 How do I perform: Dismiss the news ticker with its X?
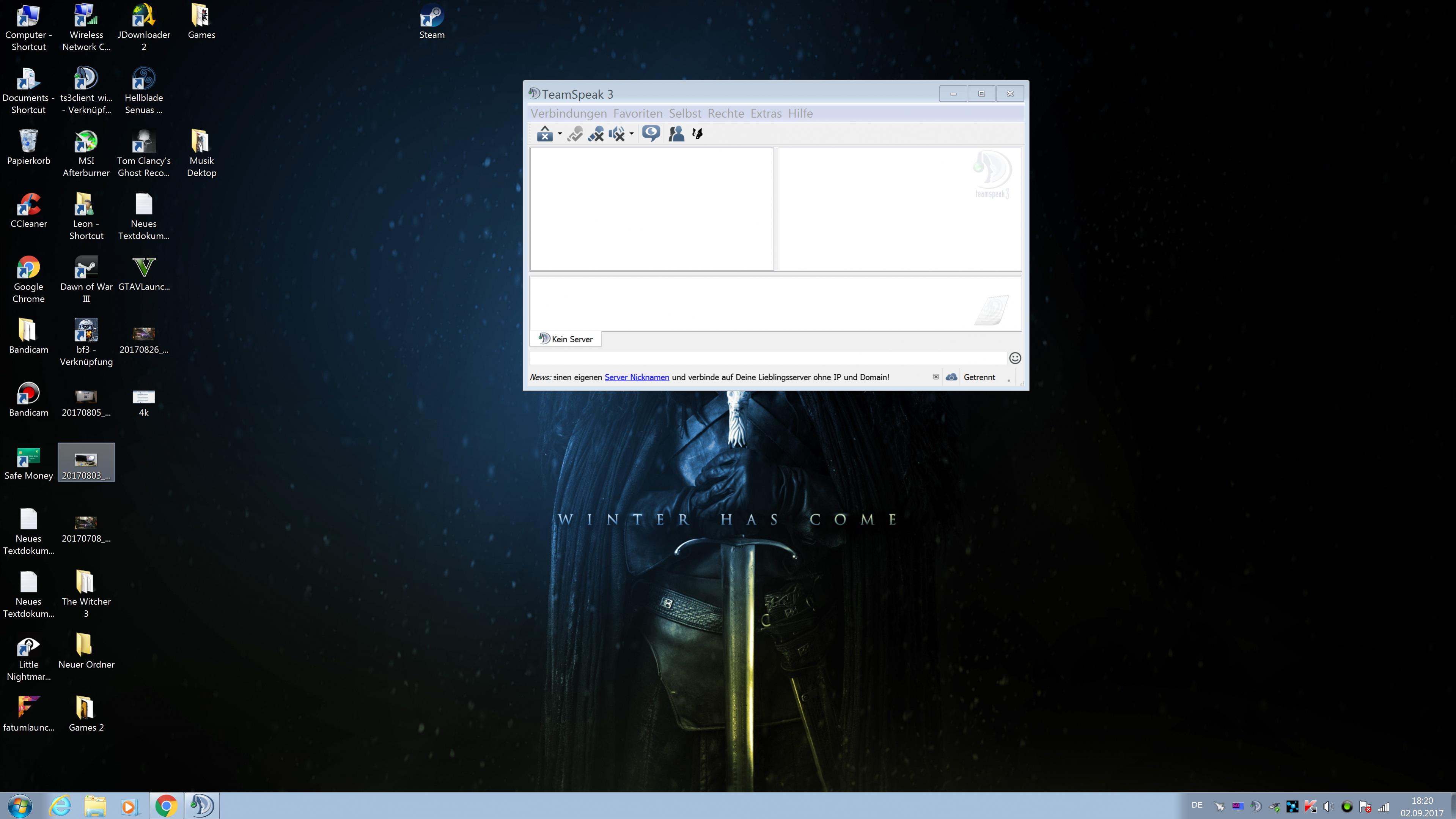click(x=936, y=377)
